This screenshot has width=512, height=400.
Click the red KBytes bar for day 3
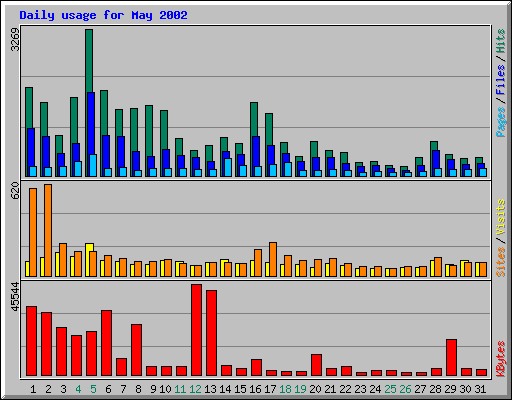(x=62, y=352)
